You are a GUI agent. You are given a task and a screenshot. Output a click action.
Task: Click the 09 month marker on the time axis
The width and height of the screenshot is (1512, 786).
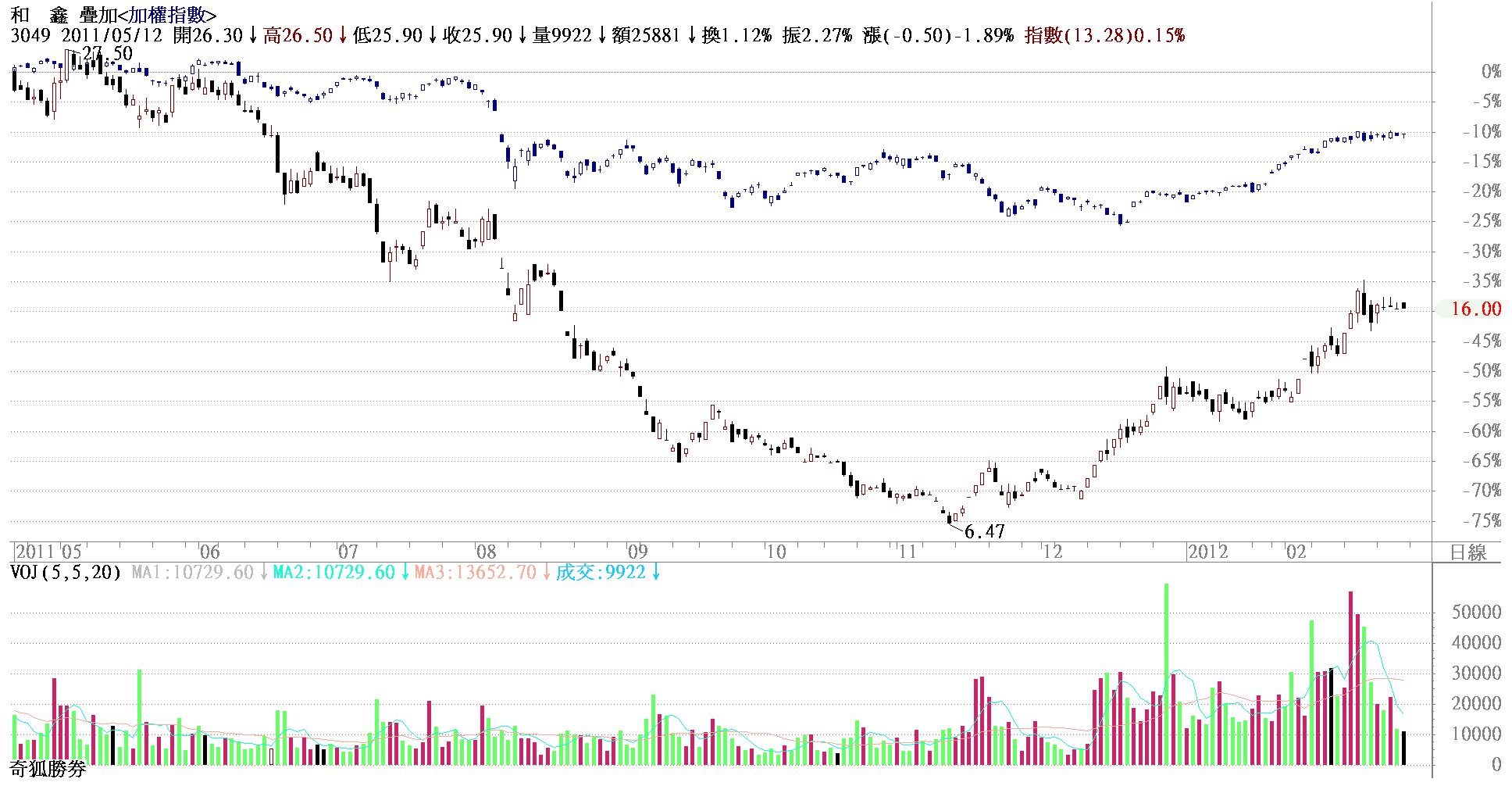(x=637, y=552)
